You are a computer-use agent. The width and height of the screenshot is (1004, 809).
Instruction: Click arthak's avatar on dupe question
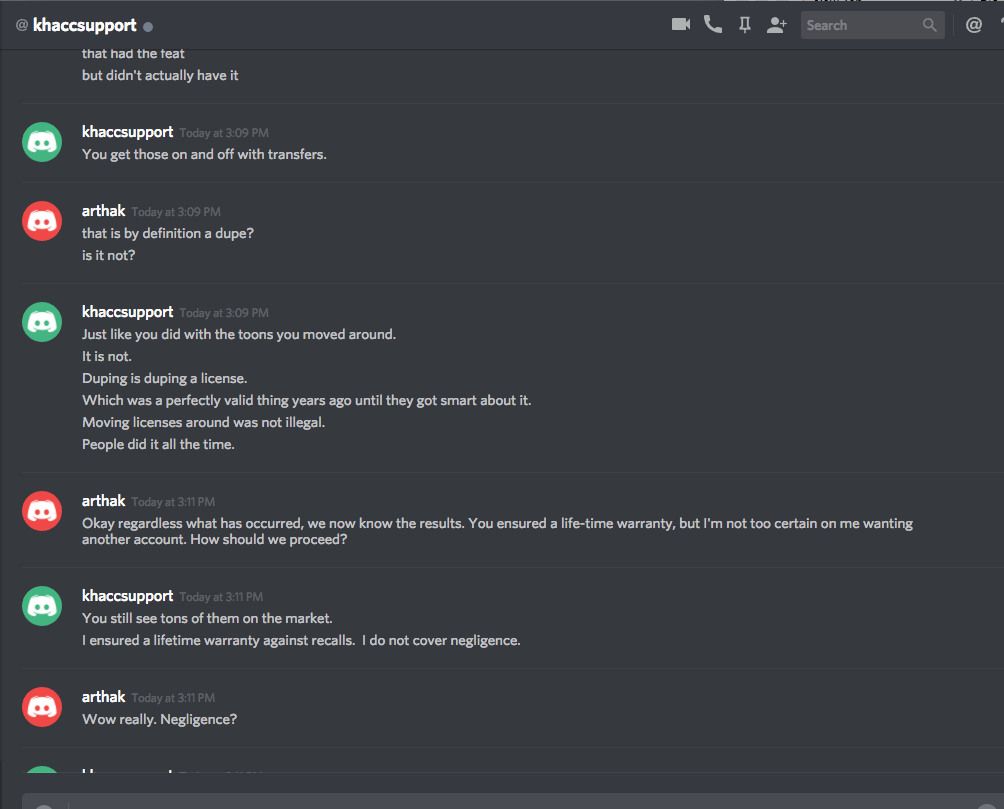point(42,221)
